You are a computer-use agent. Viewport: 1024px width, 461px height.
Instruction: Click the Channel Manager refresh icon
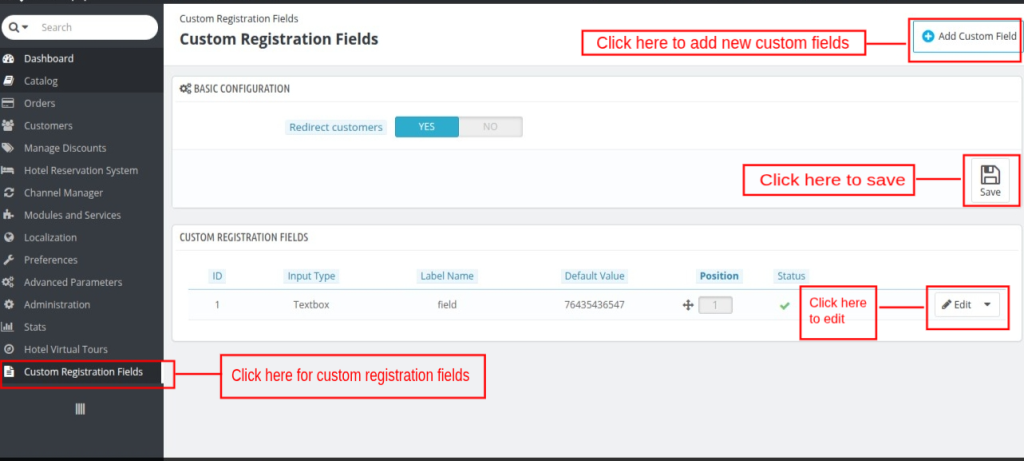pyautogui.click(x=8, y=193)
